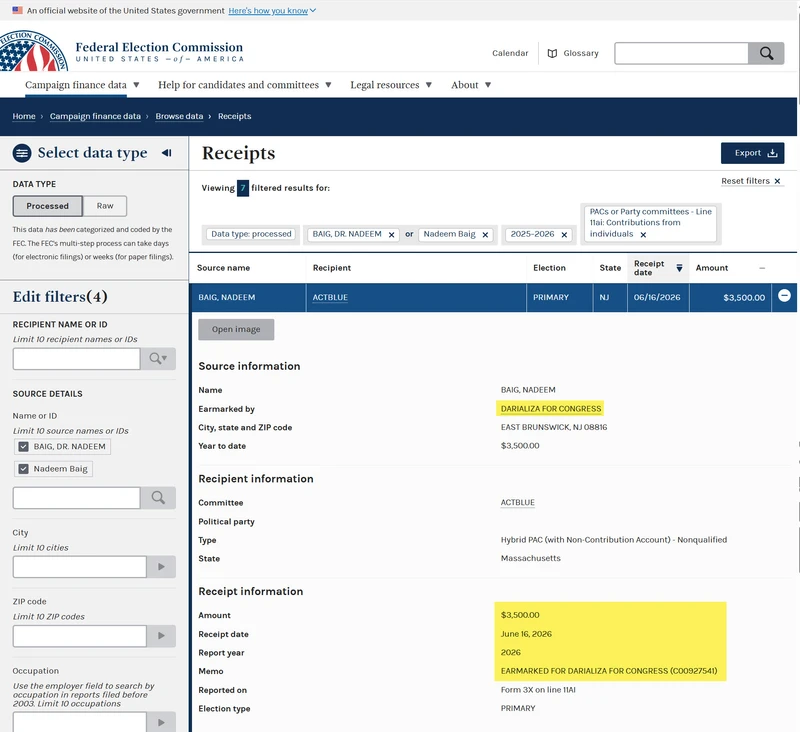Screen dimensions: 800x732
Task: Focus the source Name or ID text field
Action: click(x=77, y=497)
